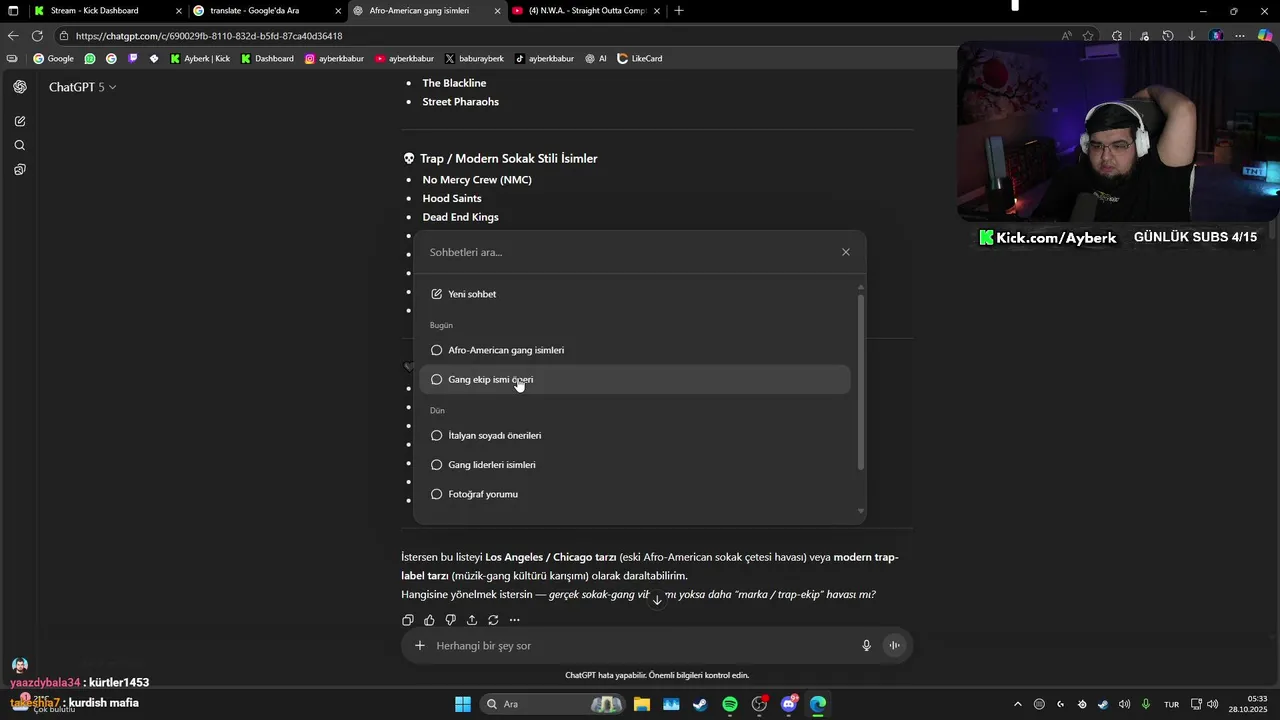Click the new chat pencil icon in sidebar
The width and height of the screenshot is (1280, 720).
pos(20,121)
